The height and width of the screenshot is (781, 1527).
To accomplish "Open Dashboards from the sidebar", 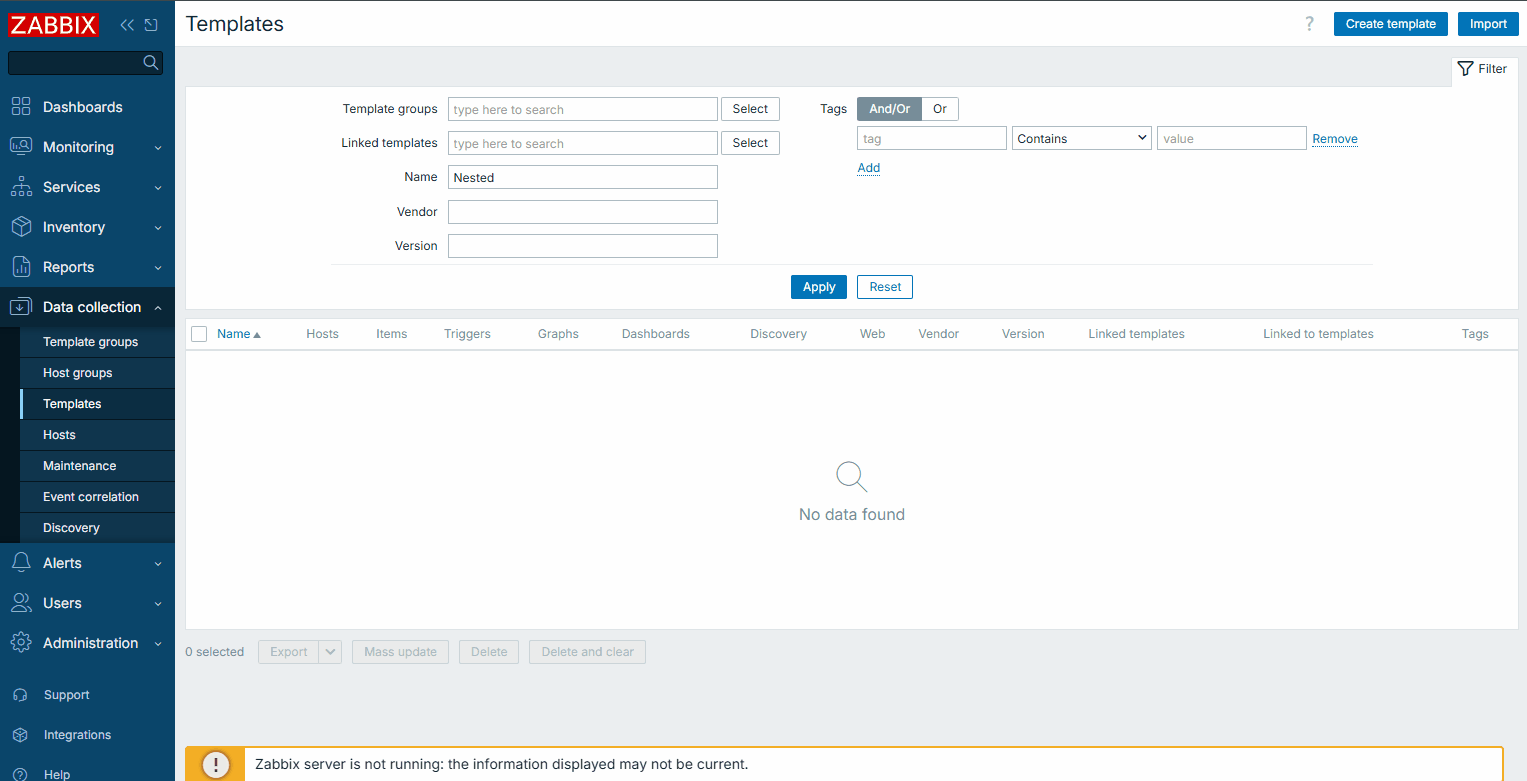I will [82, 107].
